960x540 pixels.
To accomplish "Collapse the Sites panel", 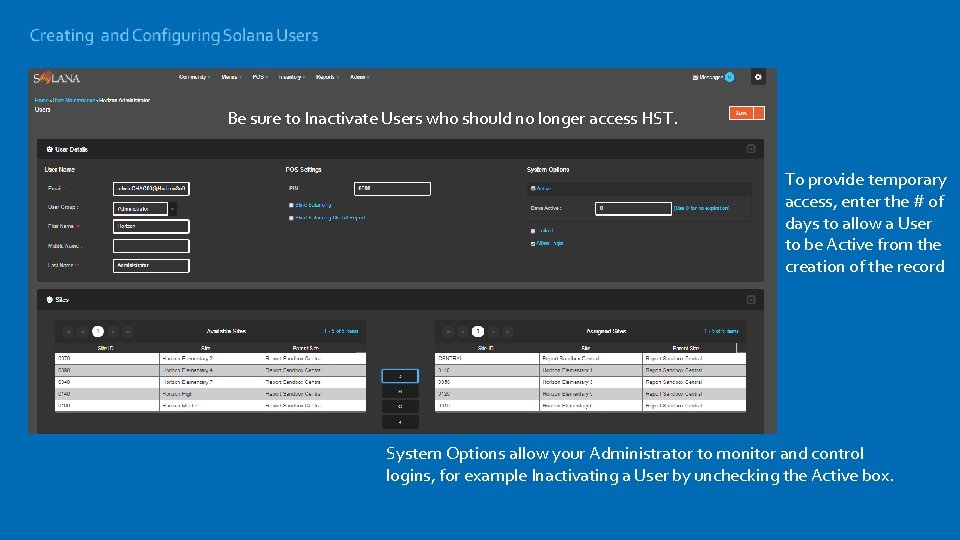I will click(x=751, y=299).
